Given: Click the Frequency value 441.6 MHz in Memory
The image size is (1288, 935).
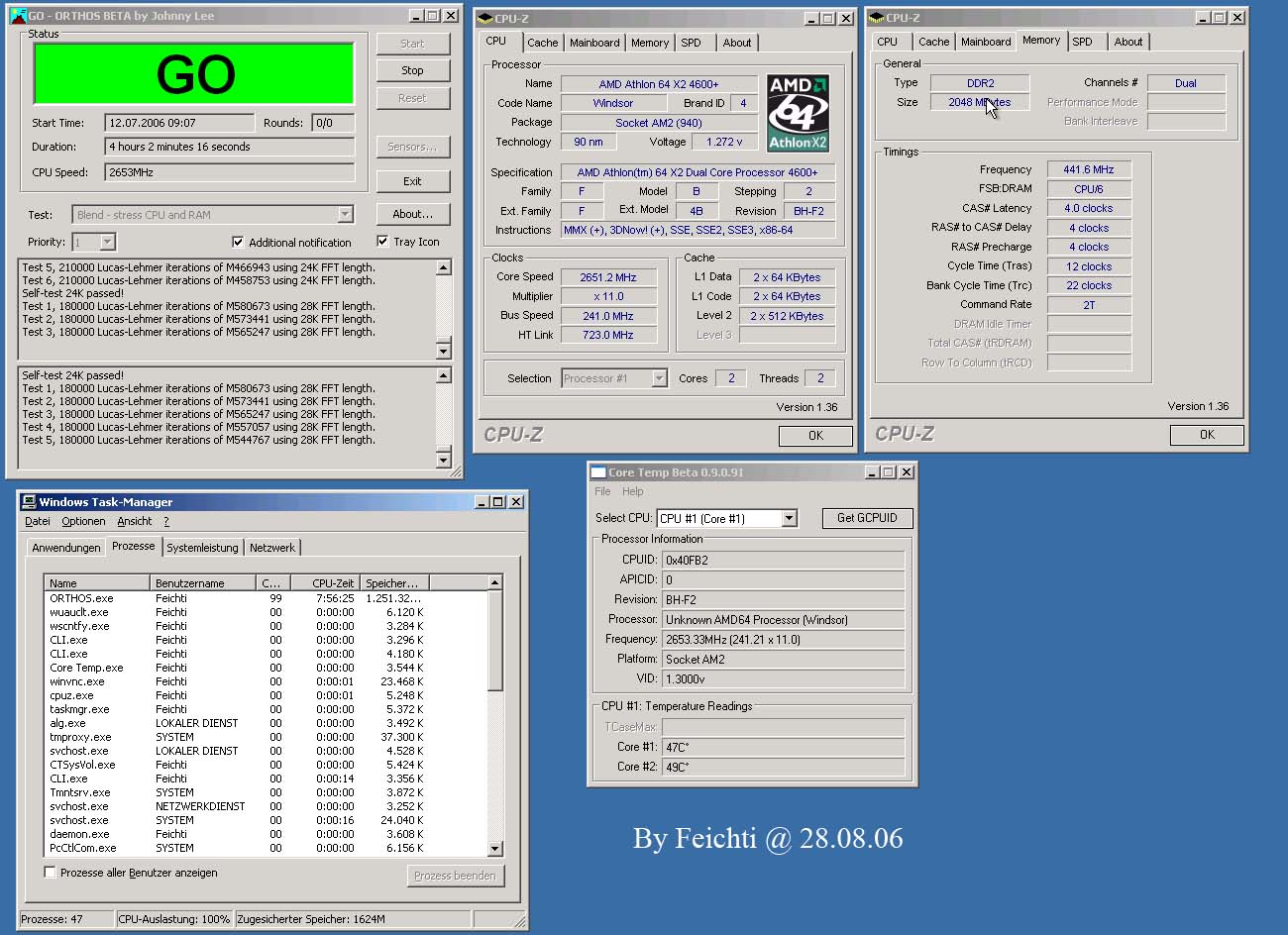Looking at the screenshot, I should (x=1089, y=169).
